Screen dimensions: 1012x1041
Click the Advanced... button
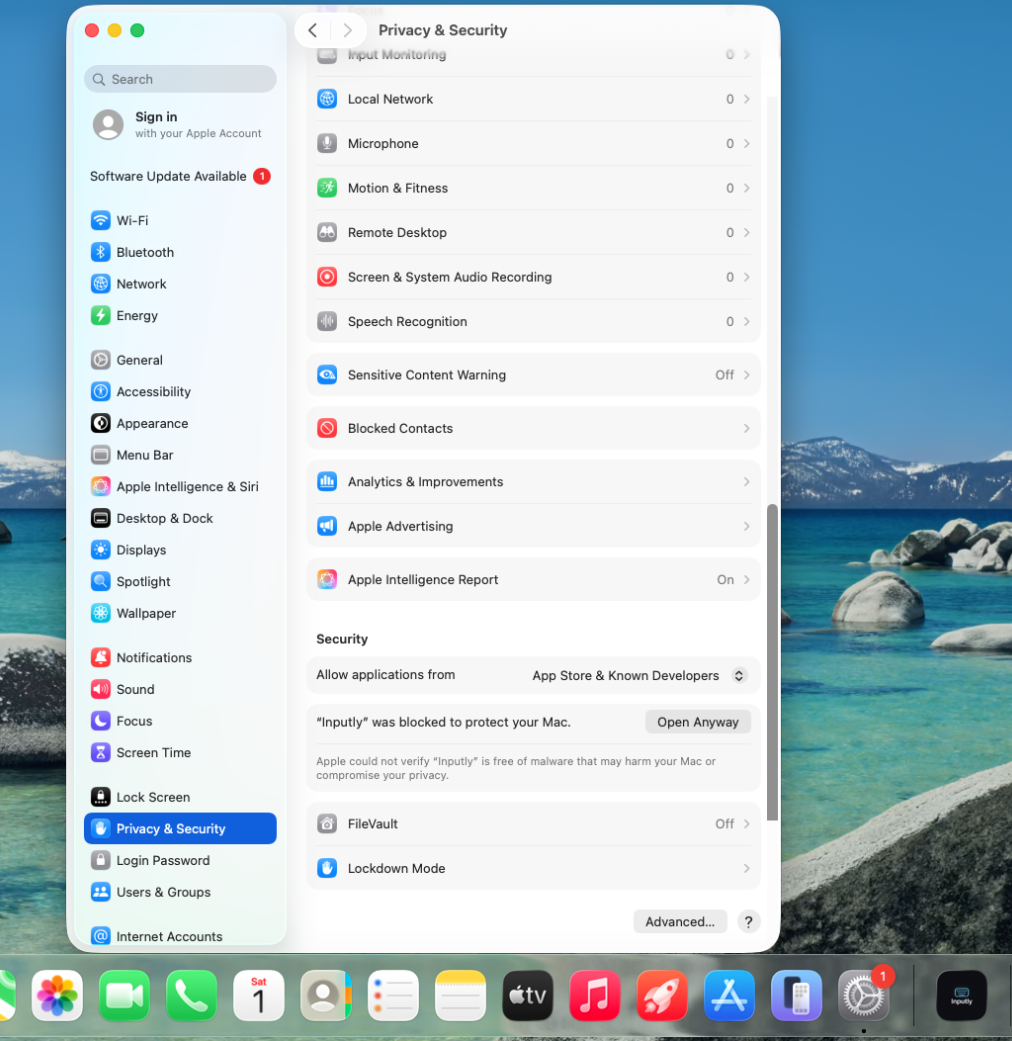coord(680,922)
